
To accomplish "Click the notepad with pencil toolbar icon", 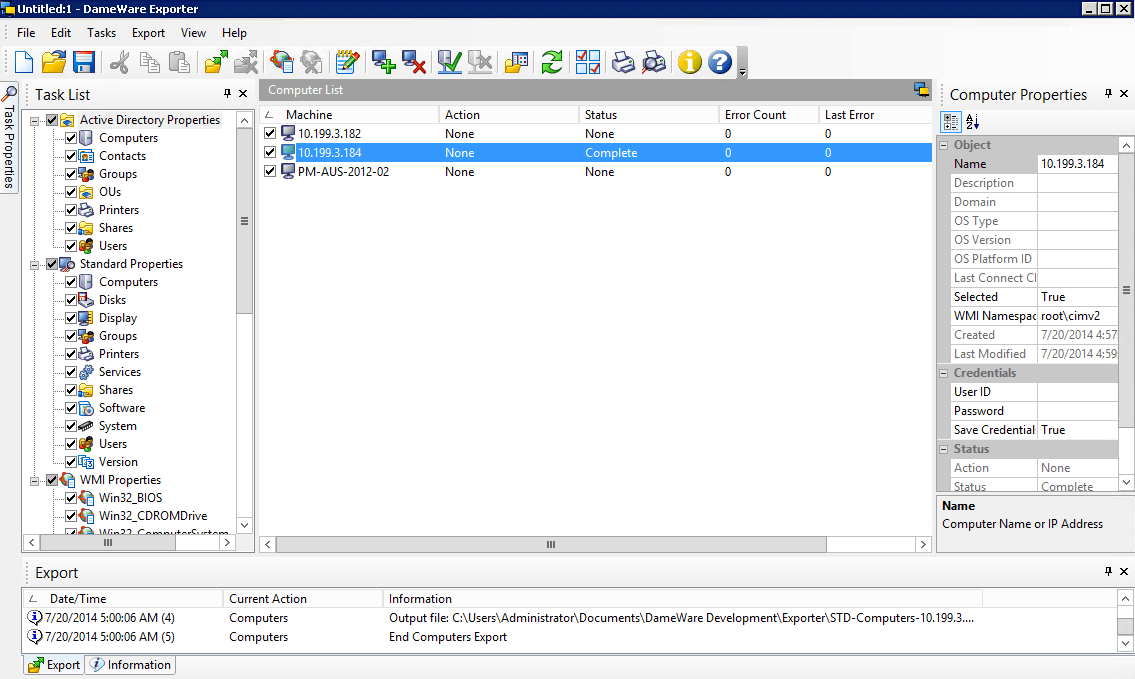I will coord(347,62).
